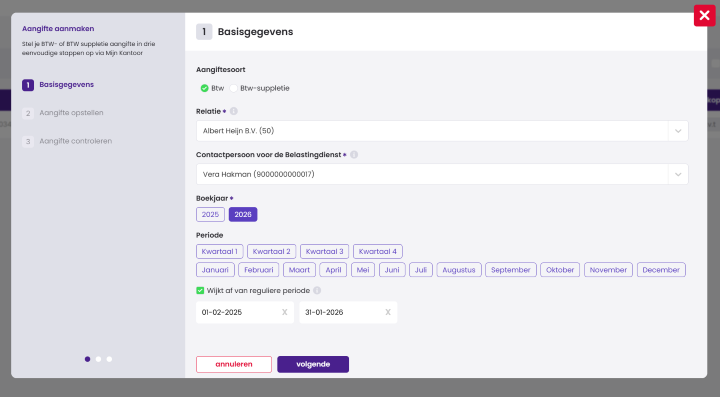This screenshot has height=397, width=720.
Task: Click the start date field 01-02-2025
Action: 239,312
